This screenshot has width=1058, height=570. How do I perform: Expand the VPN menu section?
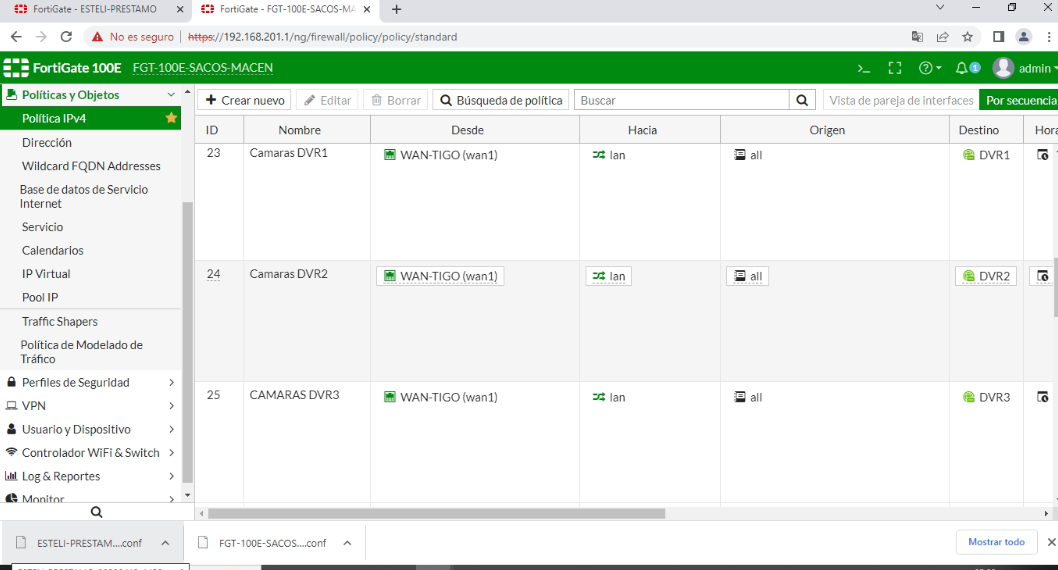[x=90, y=406]
